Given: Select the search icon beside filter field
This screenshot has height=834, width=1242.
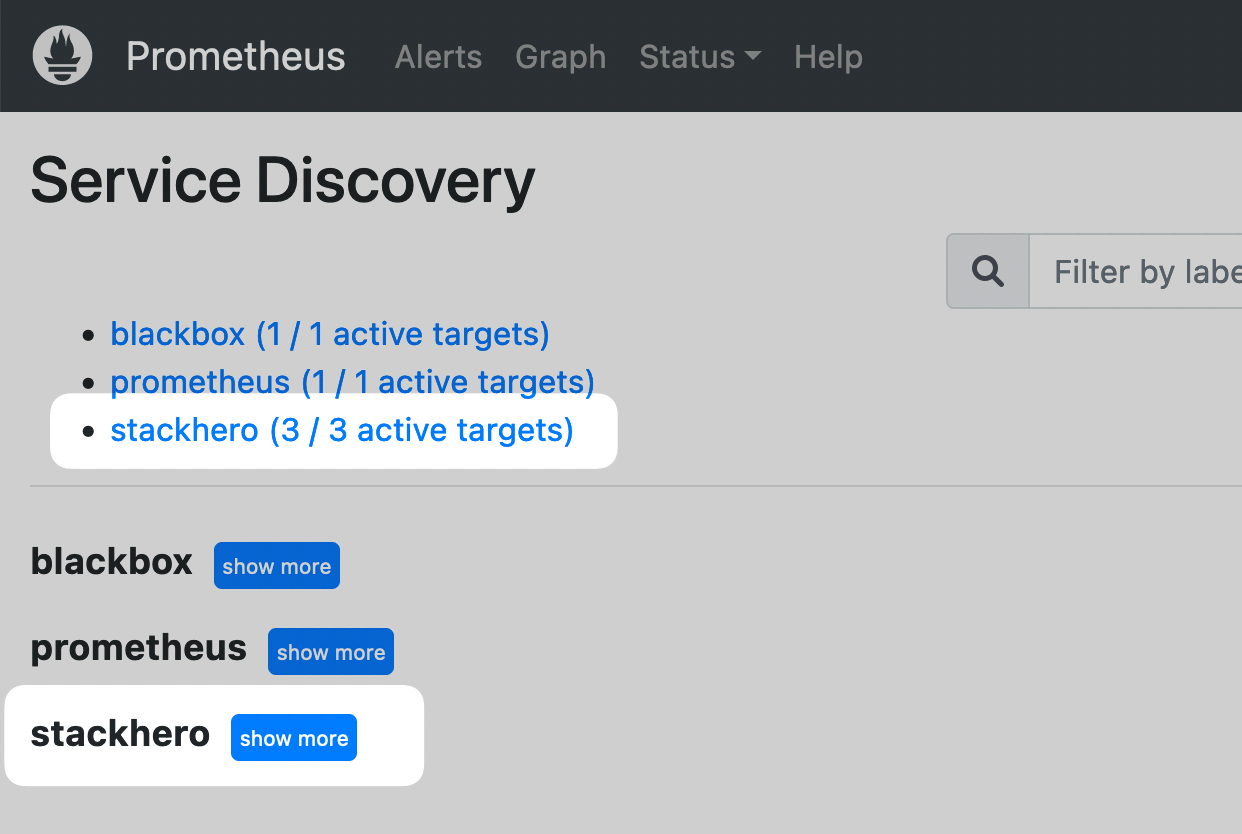Looking at the screenshot, I should tap(987, 270).
